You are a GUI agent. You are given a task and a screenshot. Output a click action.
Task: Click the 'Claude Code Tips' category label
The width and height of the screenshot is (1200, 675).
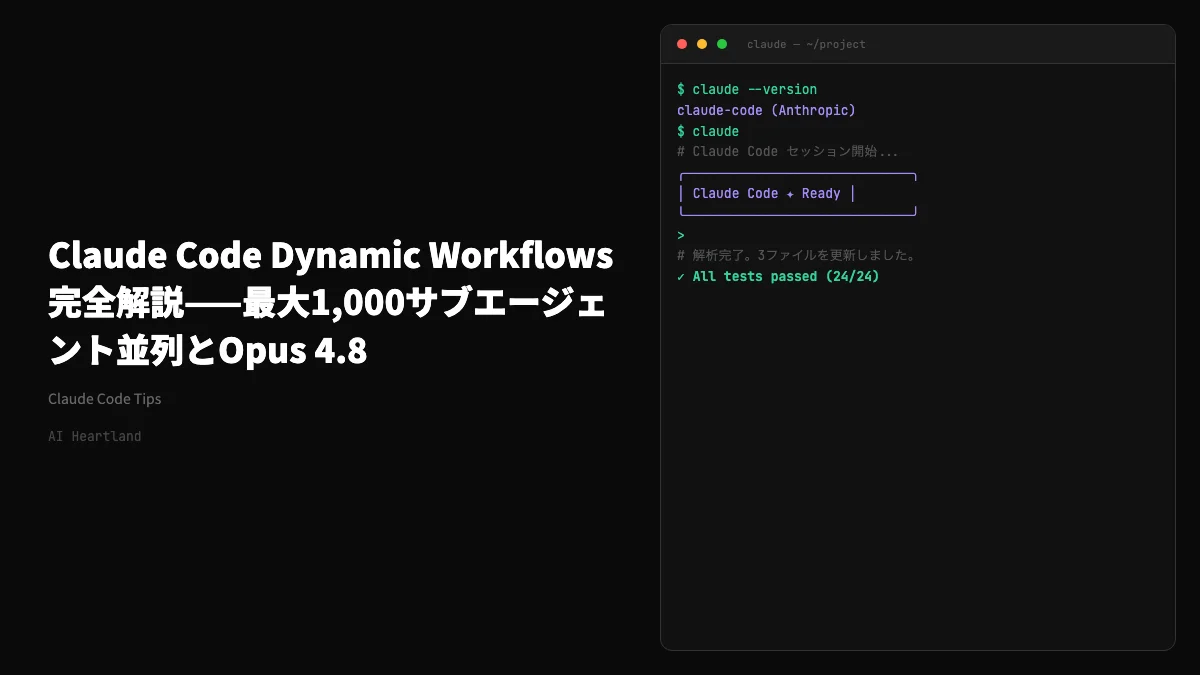pos(105,399)
